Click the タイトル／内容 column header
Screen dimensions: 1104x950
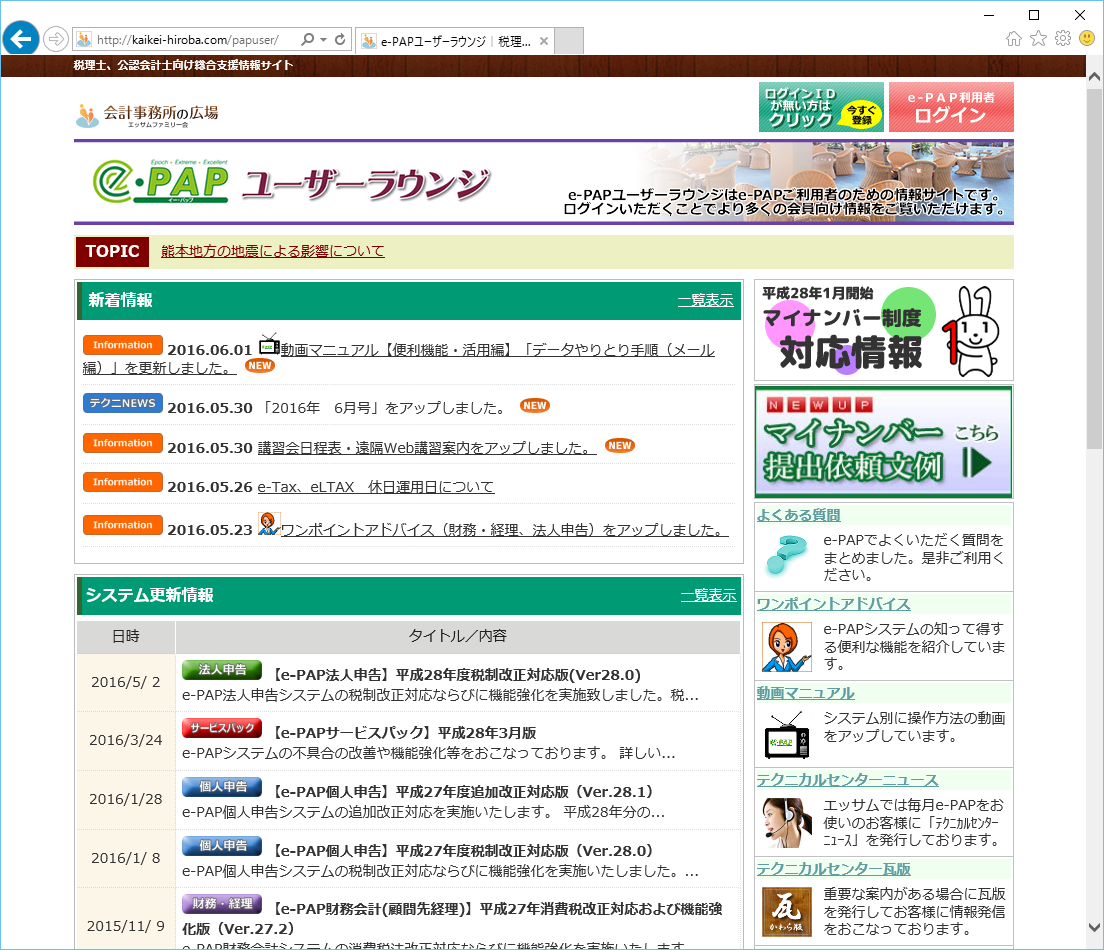[x=458, y=636]
